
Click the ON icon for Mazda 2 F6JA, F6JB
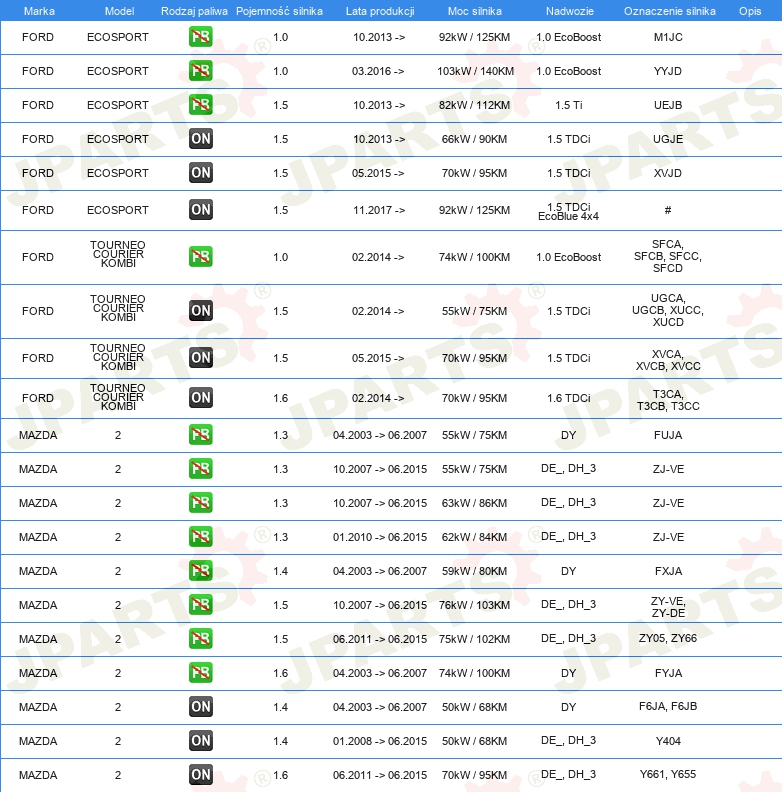click(x=201, y=707)
